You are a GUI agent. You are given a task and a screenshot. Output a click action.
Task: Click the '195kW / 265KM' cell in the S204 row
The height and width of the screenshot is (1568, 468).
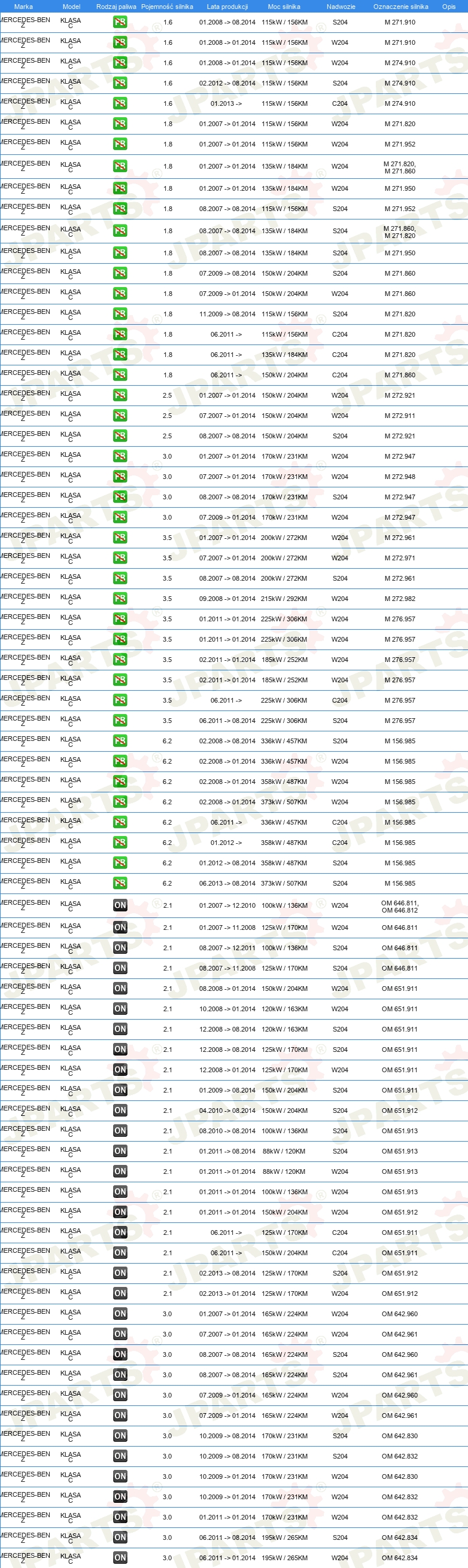284,1538
